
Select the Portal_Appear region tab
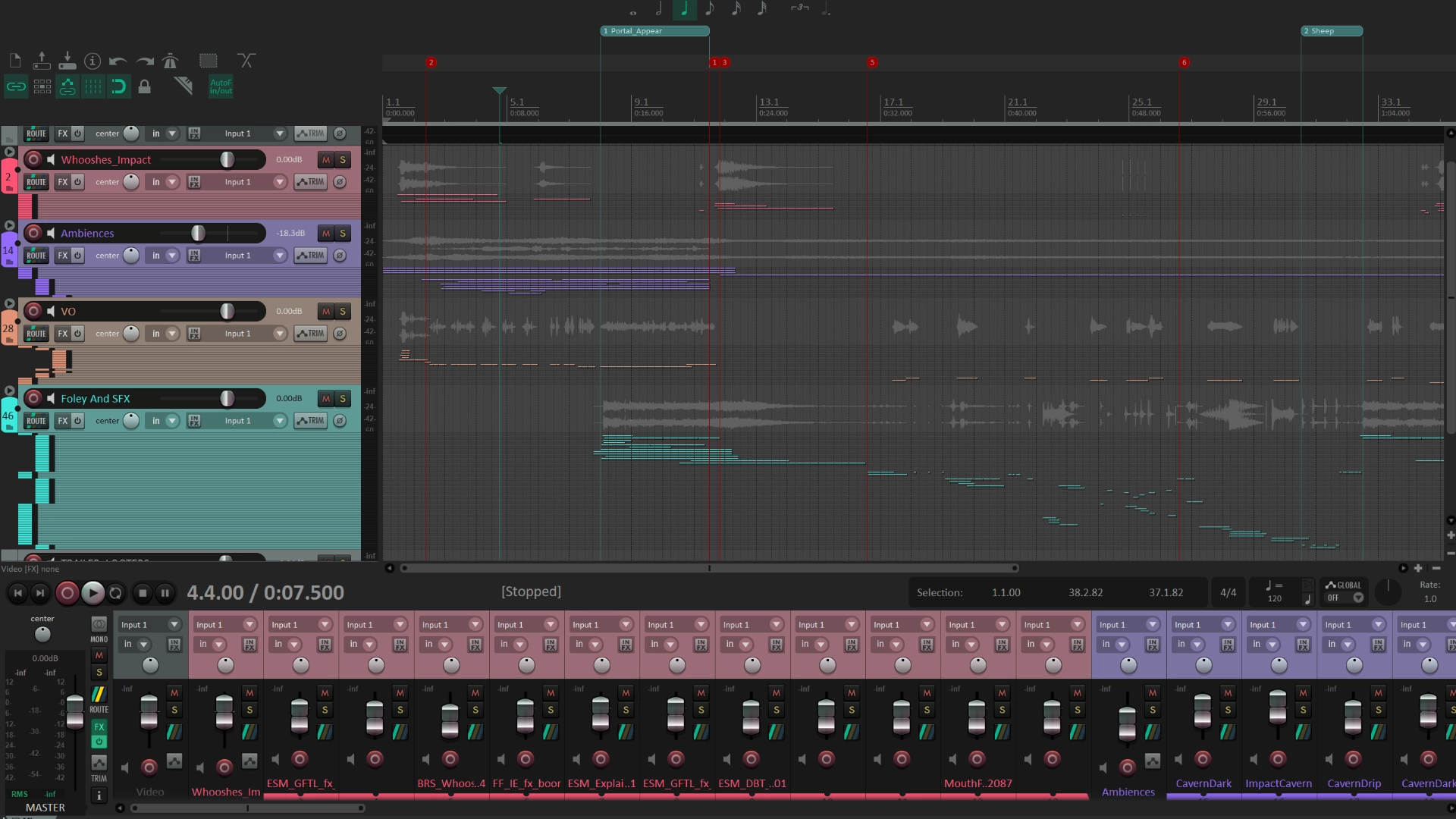[x=655, y=31]
